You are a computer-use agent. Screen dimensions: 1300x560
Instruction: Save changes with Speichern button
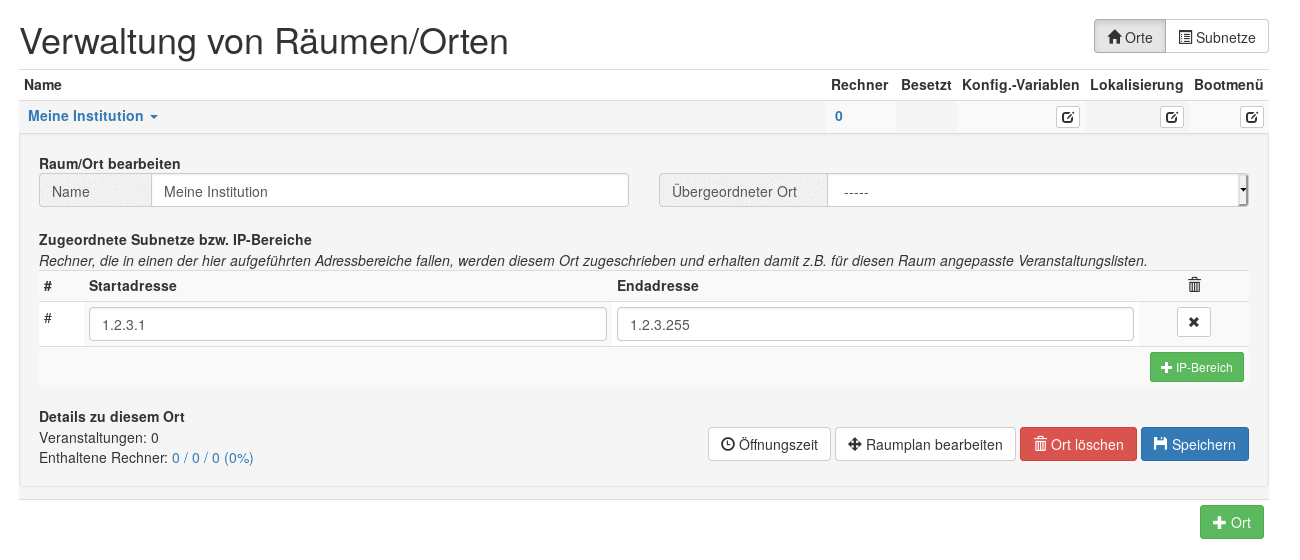[1194, 444]
